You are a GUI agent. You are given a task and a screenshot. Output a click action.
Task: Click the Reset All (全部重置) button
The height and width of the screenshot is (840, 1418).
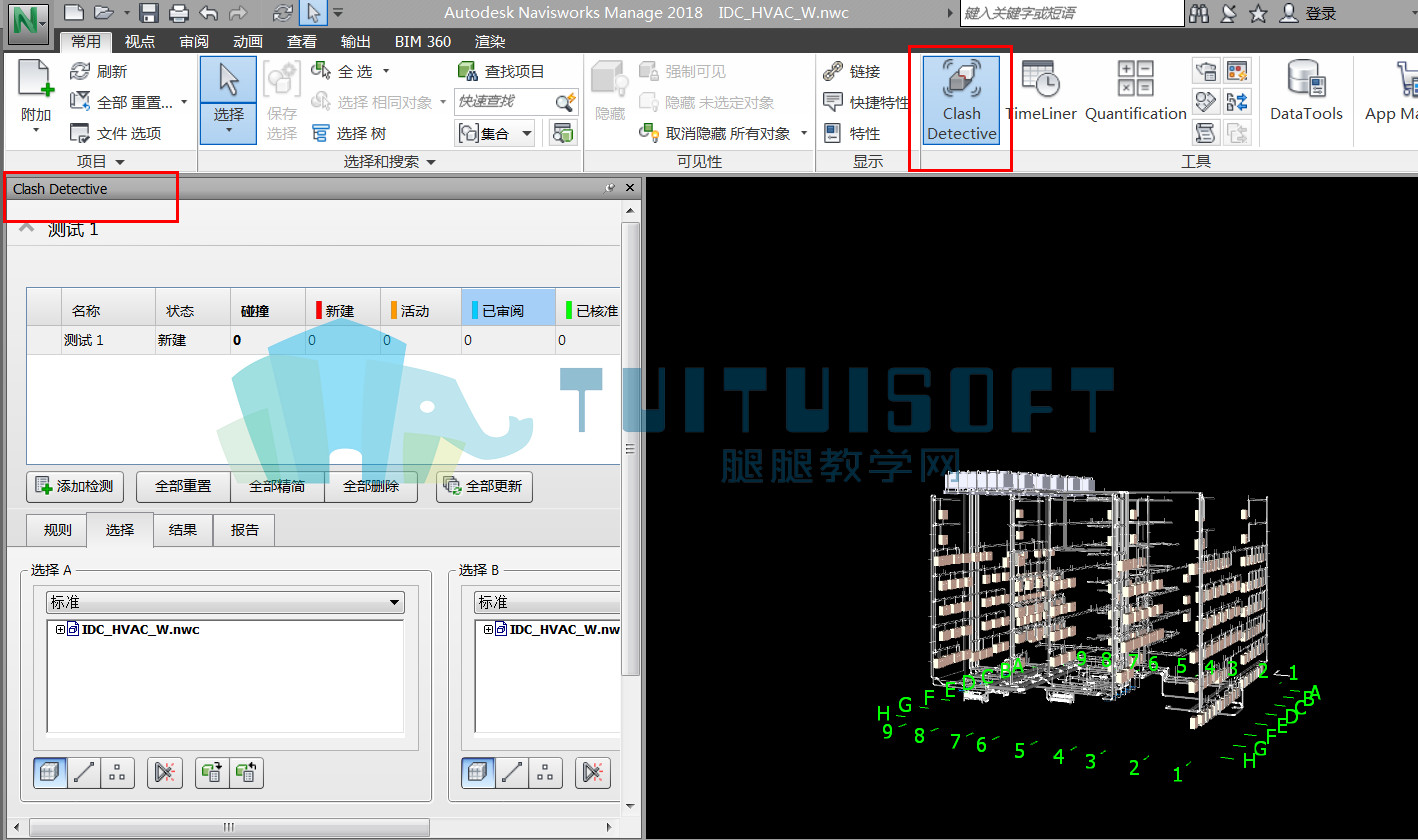coord(183,487)
